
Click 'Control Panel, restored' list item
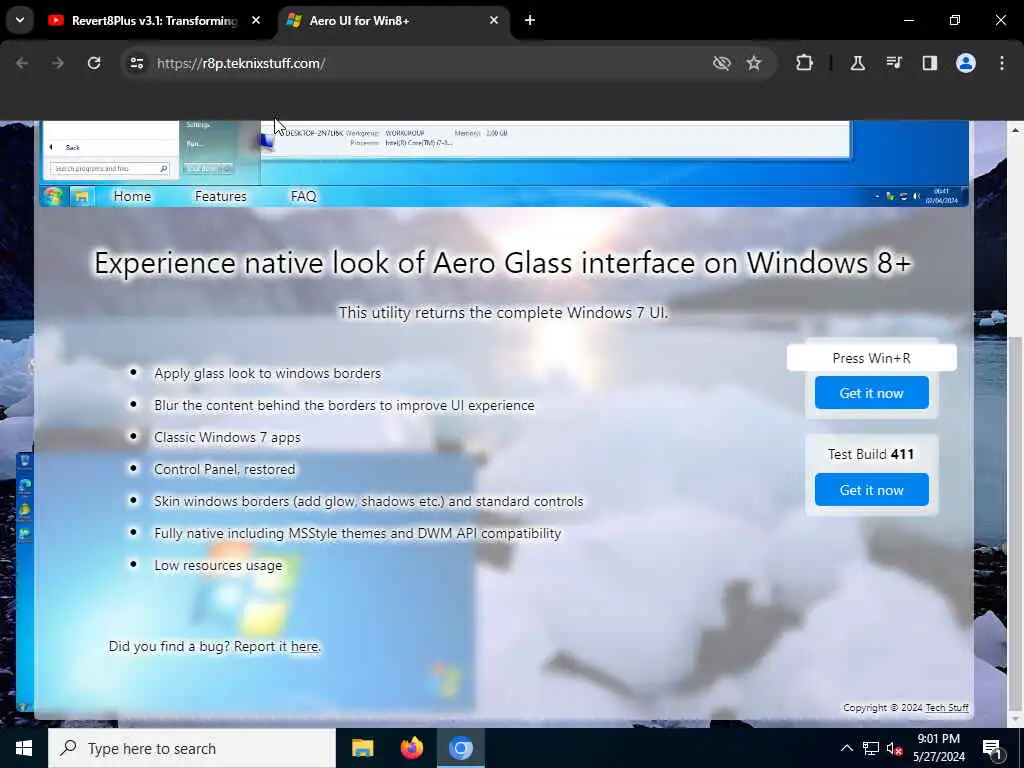(225, 470)
